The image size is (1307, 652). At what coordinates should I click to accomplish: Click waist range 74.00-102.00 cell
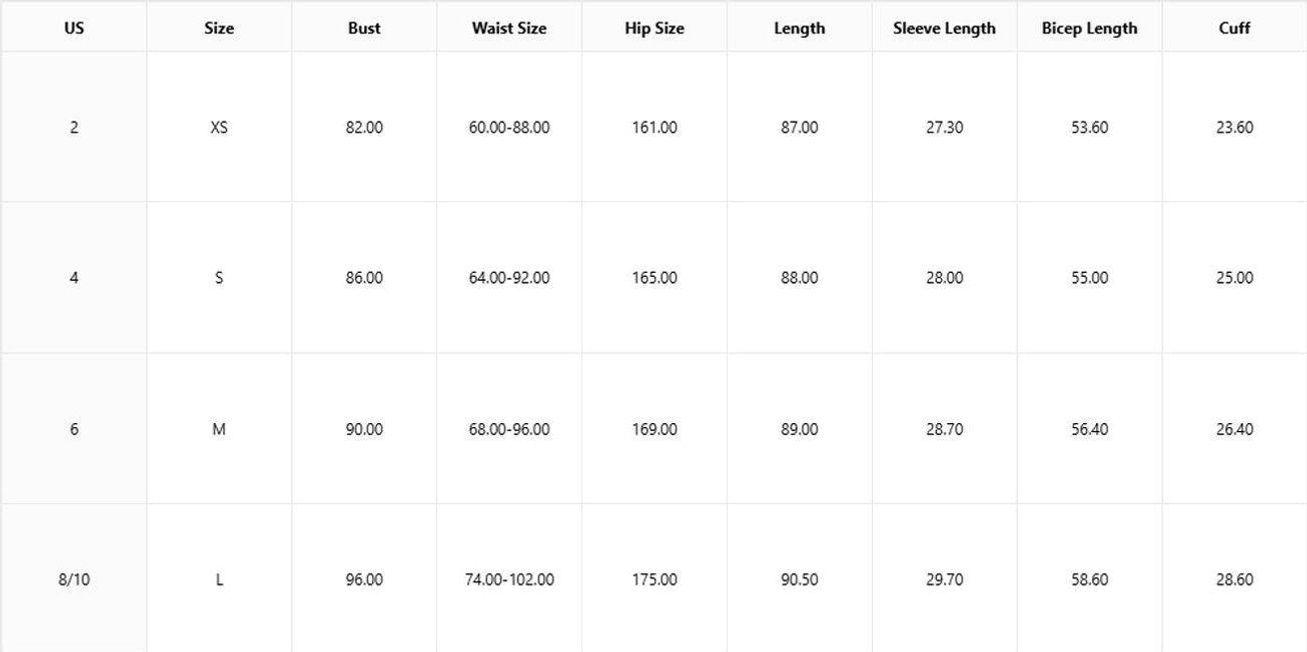tap(509, 580)
